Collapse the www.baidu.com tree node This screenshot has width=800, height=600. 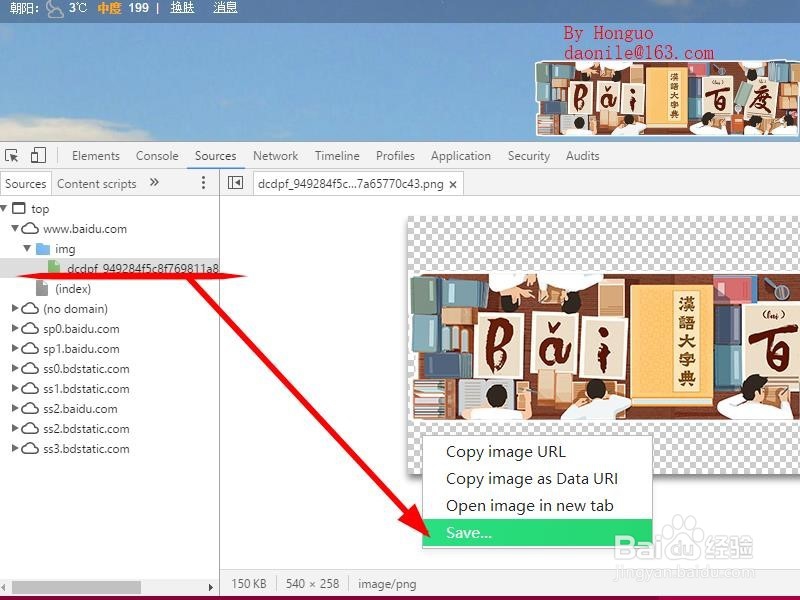(15, 228)
